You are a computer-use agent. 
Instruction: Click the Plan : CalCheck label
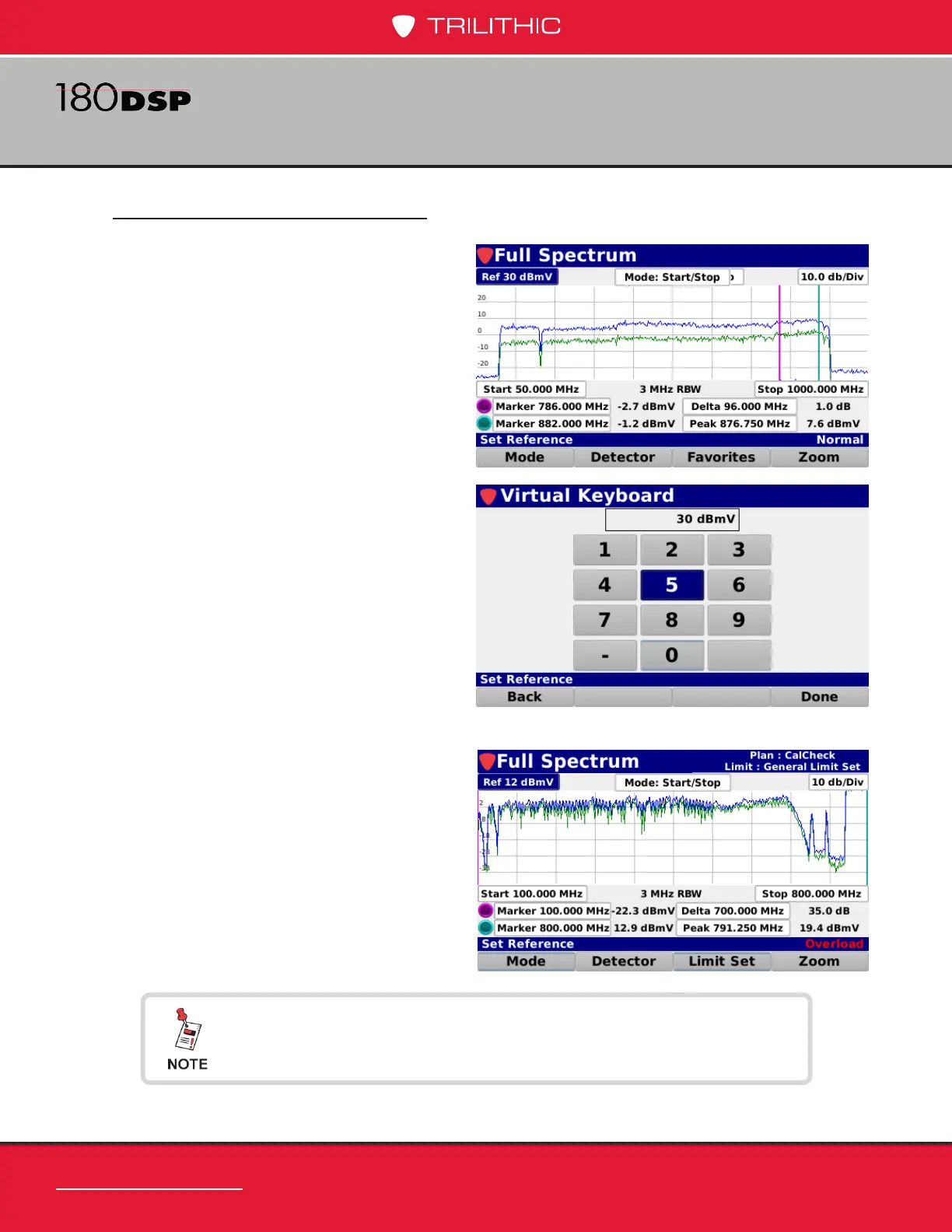(793, 755)
